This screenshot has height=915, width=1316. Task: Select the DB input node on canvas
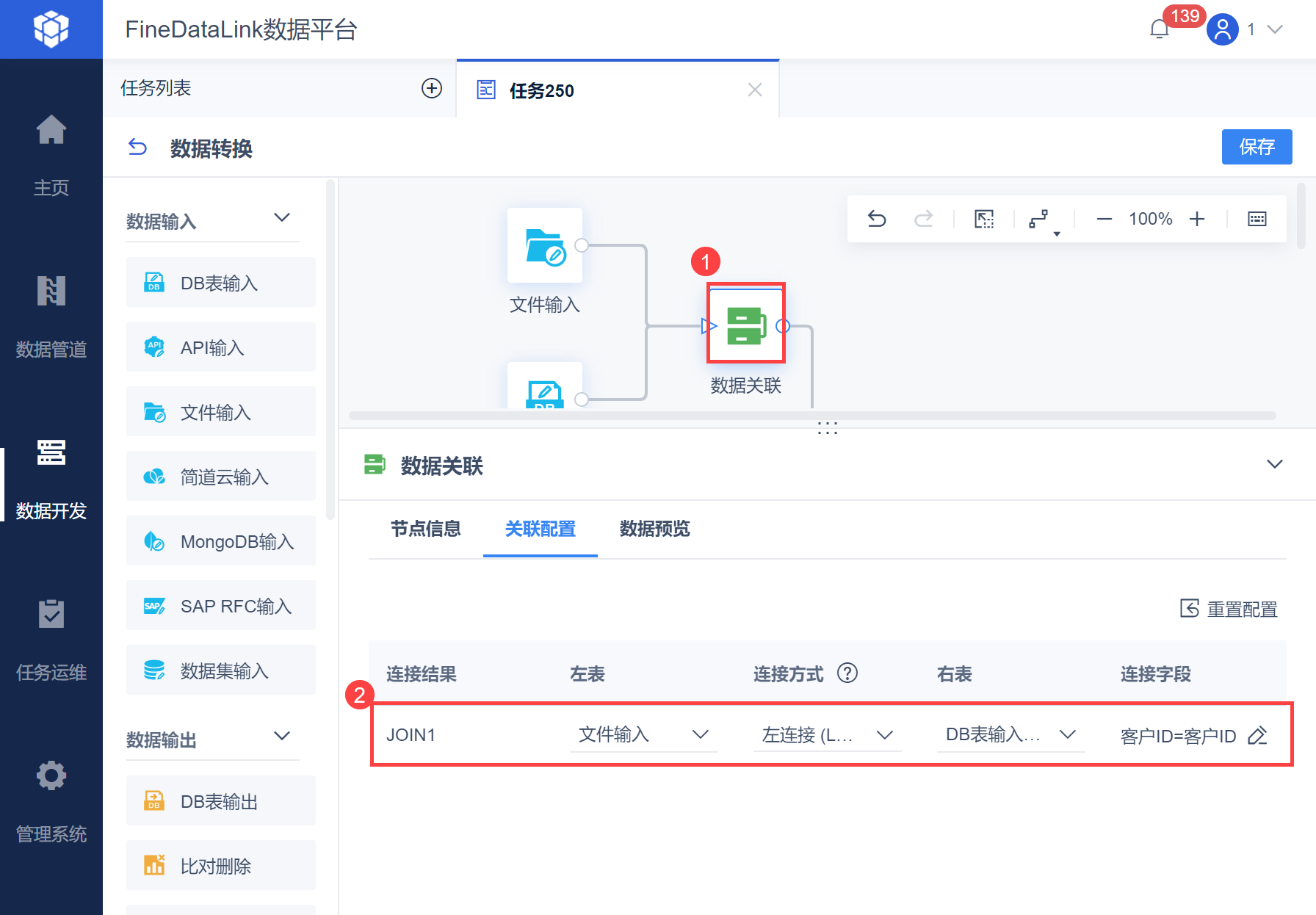tap(545, 386)
